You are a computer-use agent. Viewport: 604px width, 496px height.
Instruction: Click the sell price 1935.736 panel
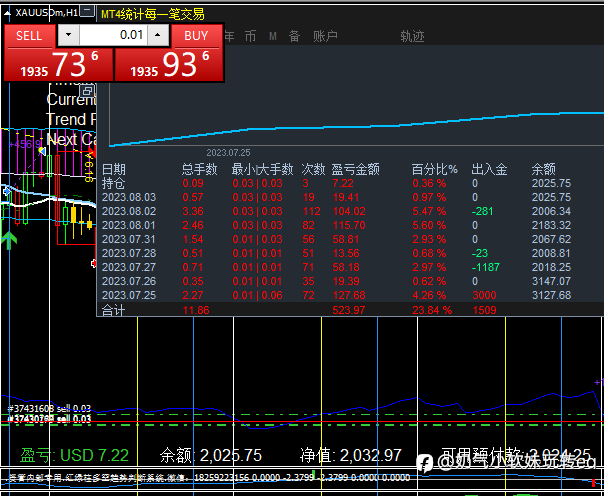[x=59, y=65]
